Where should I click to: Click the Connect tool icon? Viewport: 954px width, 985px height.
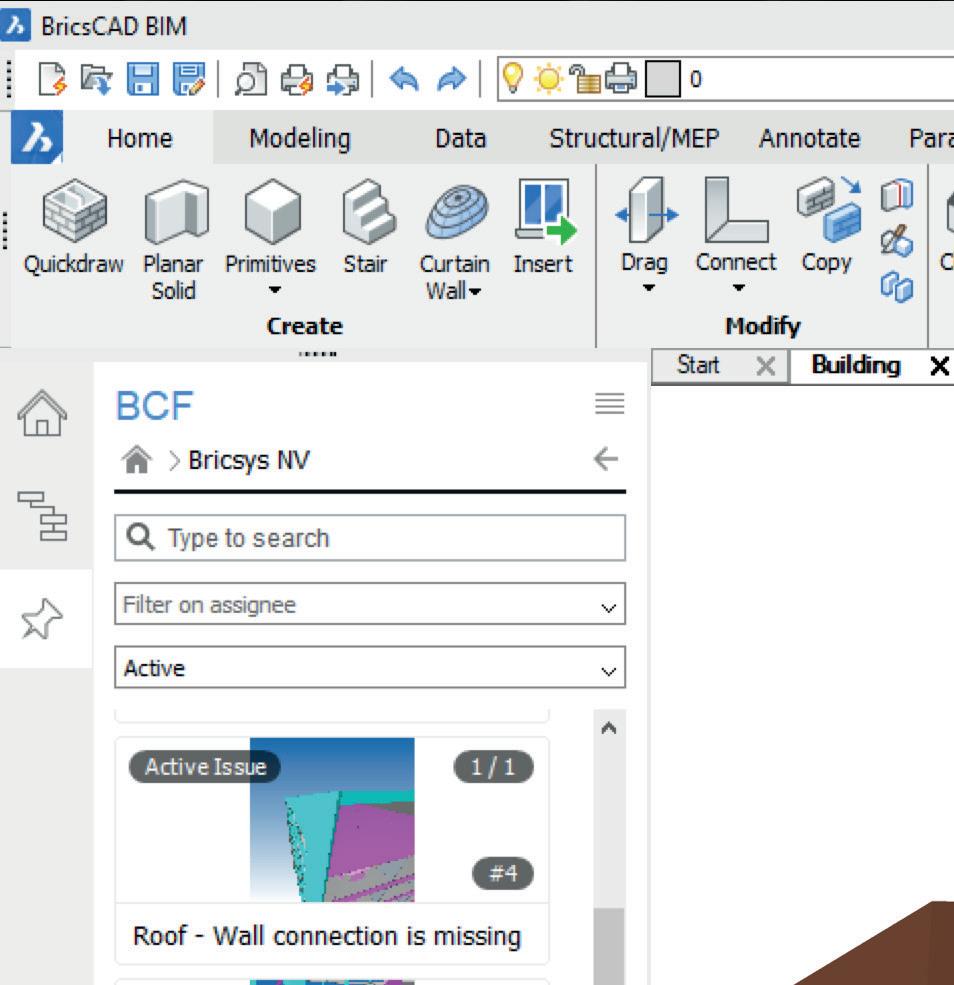click(x=736, y=210)
